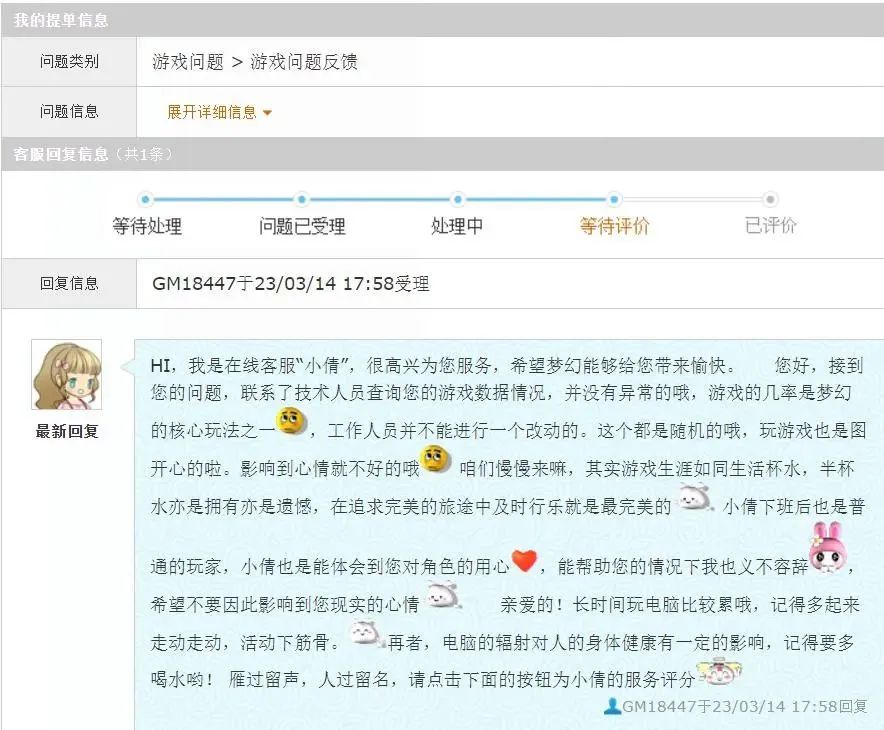This screenshot has width=884, height=730.
Task: Click the 处理中 progress step dot
Action: click(458, 199)
